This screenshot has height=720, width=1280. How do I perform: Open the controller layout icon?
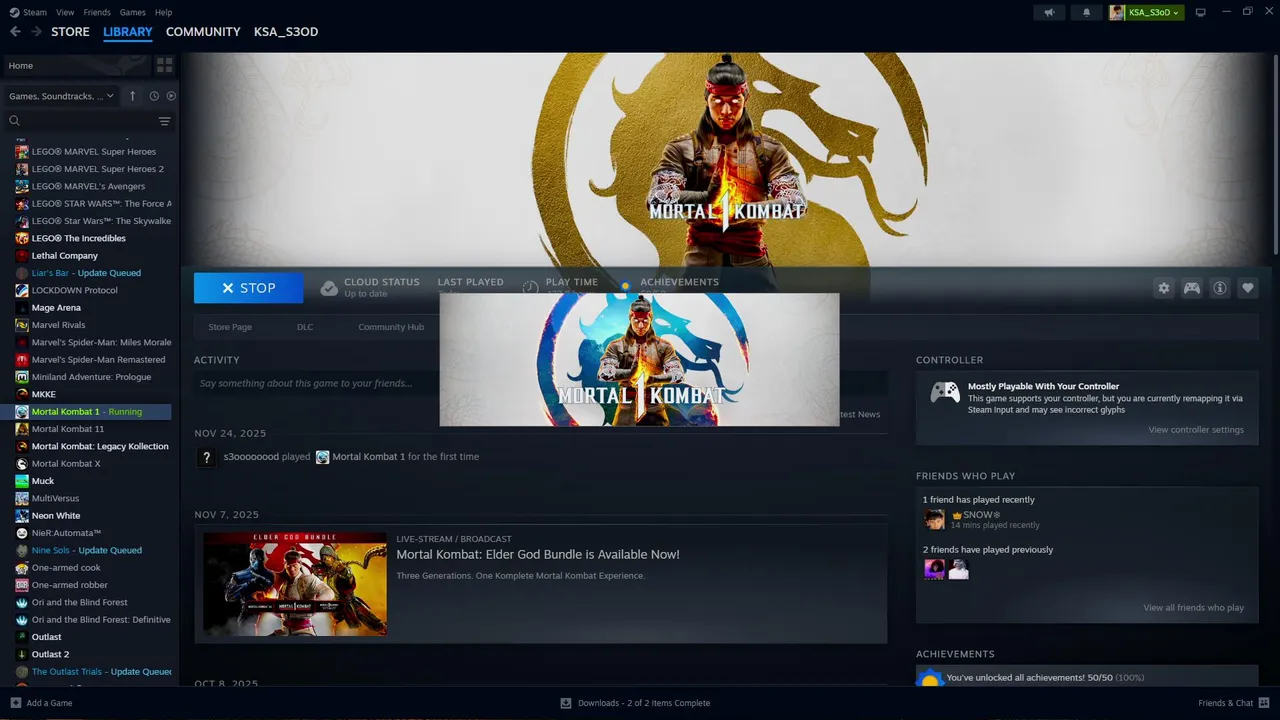[x=1192, y=288]
